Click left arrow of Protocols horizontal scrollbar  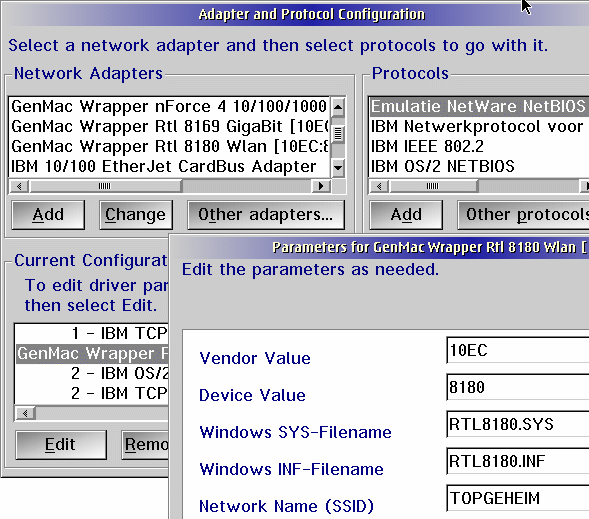379,186
